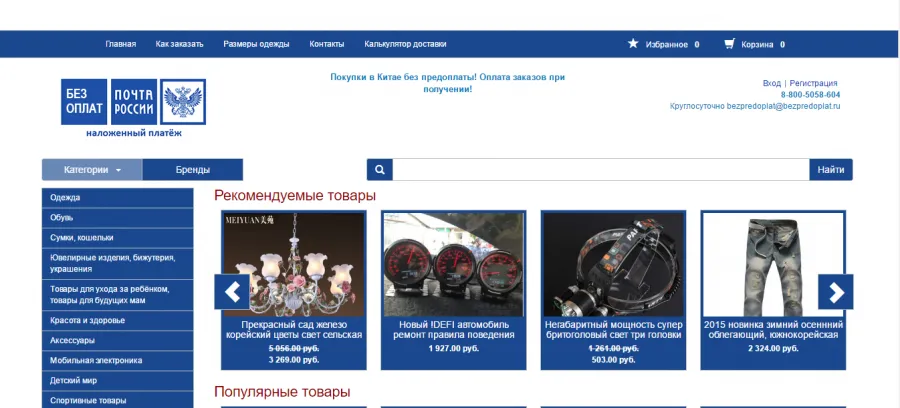Viewport: 900px width, 408px height.
Task: Select the Спортивные товары category
Action: (x=118, y=400)
